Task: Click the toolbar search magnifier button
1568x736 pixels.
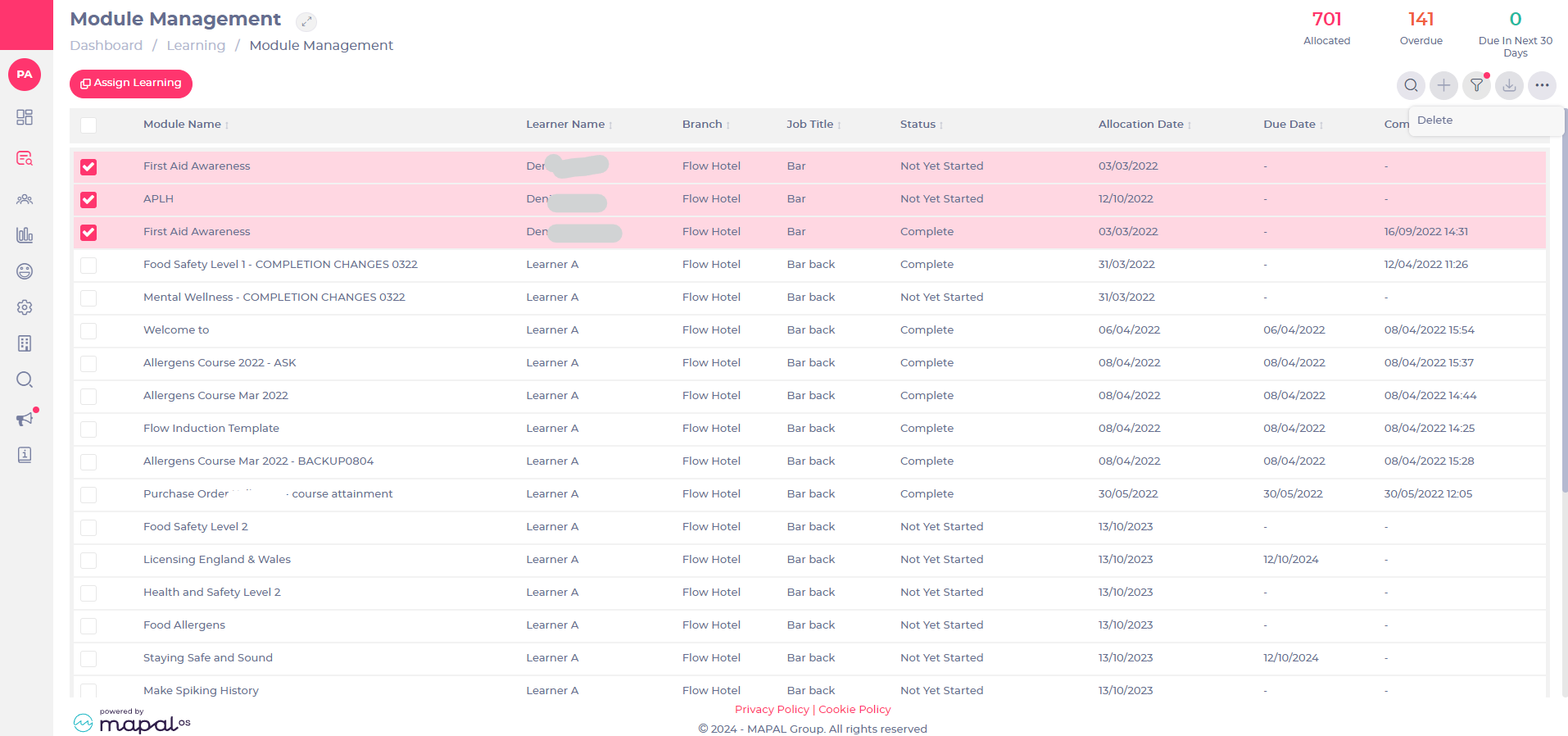Action: click(x=1411, y=85)
